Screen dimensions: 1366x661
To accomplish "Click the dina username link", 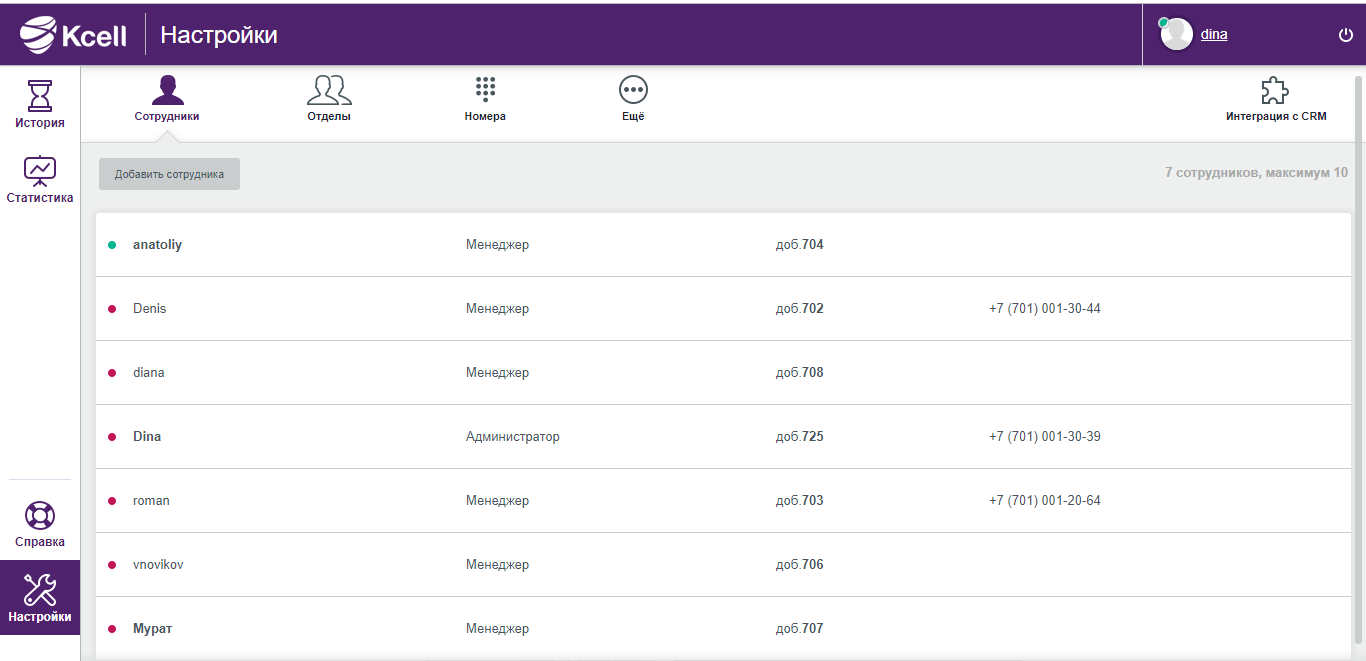I will (1214, 34).
